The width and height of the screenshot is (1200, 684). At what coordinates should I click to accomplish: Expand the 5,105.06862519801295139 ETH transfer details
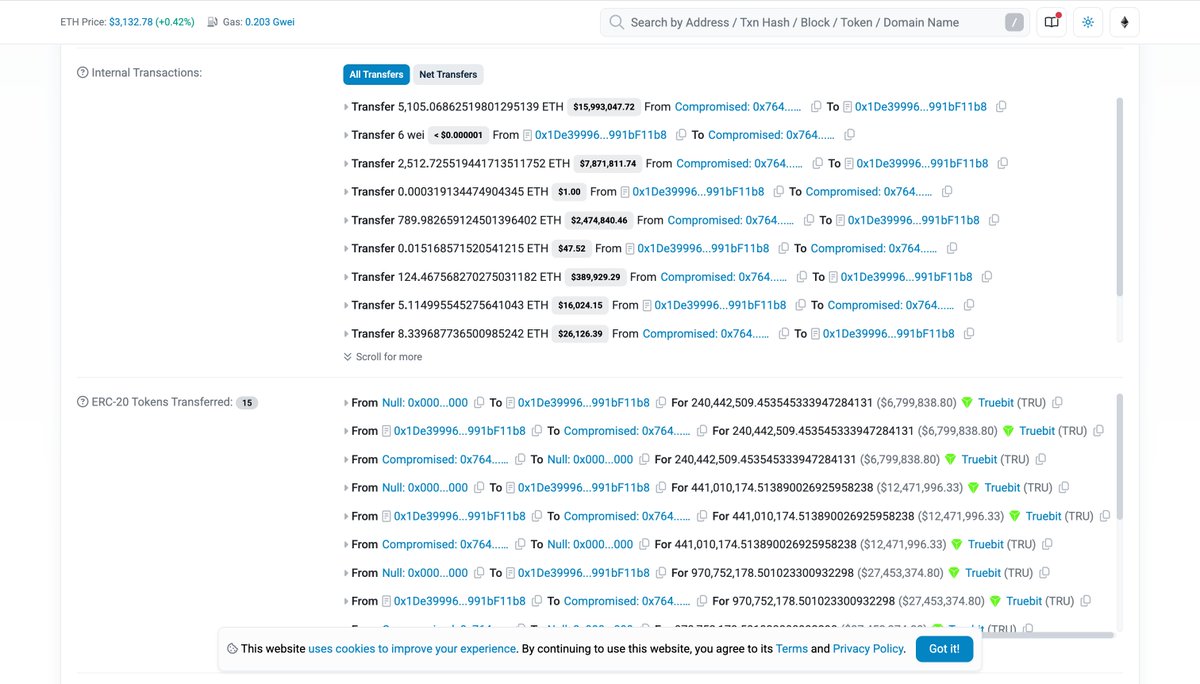pos(344,106)
